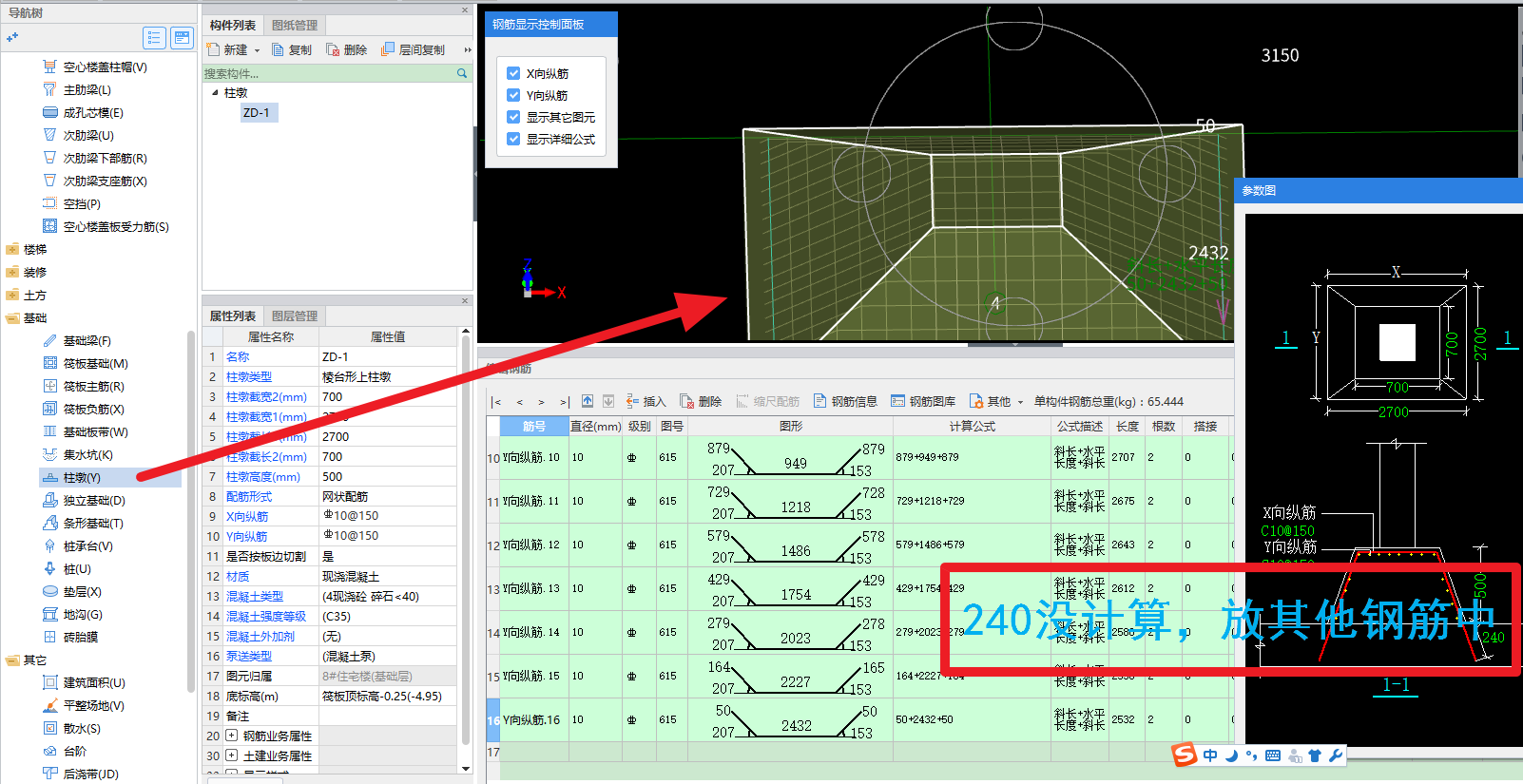The image size is (1523, 784).
Task: Click 层间复制 button
Action: click(413, 50)
